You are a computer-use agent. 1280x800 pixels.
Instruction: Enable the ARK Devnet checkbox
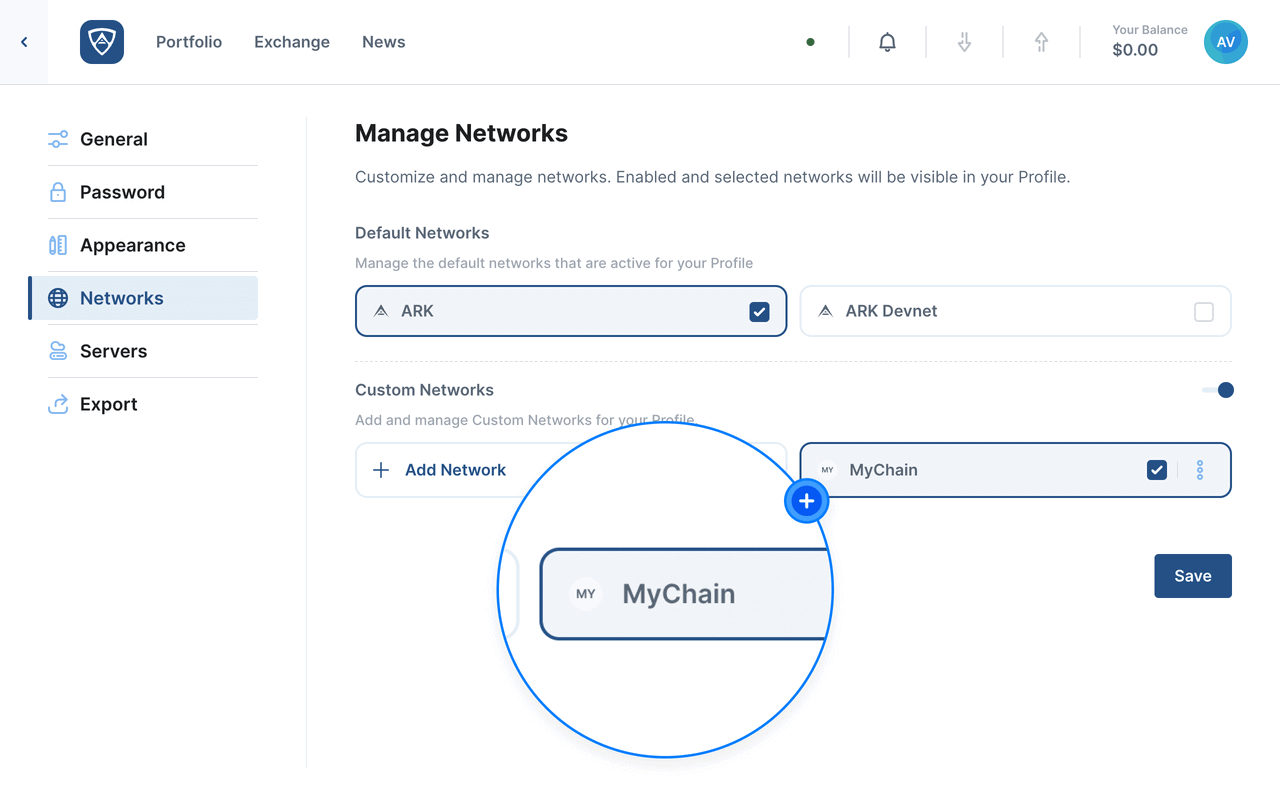point(1203,312)
